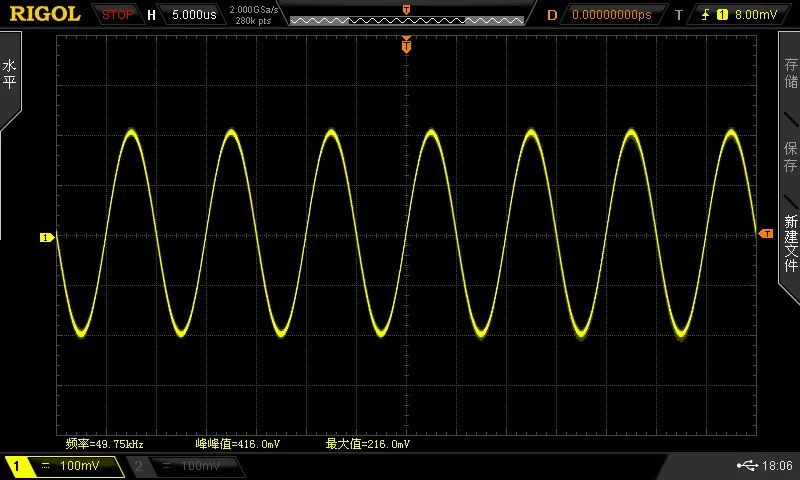
Task: Open the 存储 storage menu tab
Action: click(x=791, y=73)
